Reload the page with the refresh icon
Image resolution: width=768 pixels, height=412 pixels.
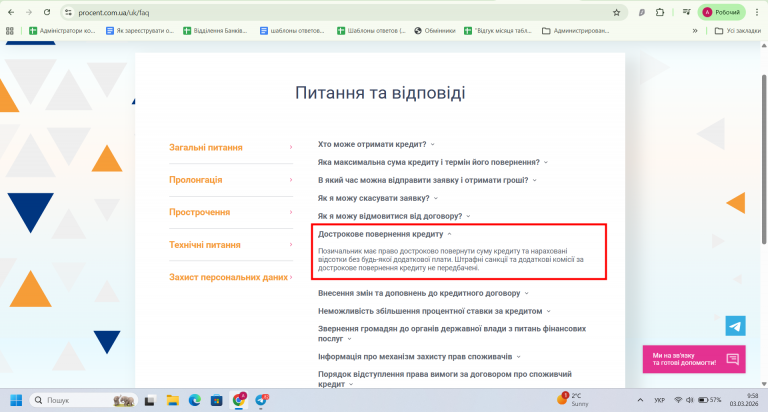tap(47, 12)
